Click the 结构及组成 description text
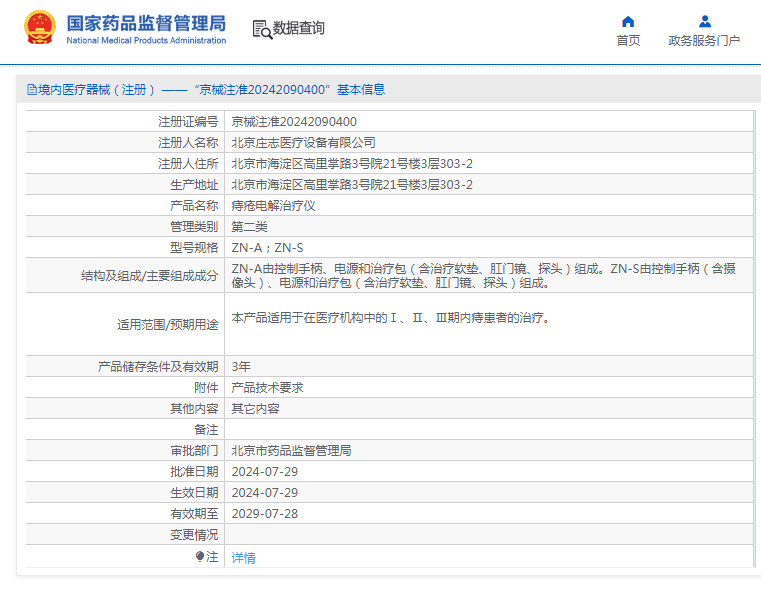The width and height of the screenshot is (761, 590). pyautogui.click(x=483, y=276)
